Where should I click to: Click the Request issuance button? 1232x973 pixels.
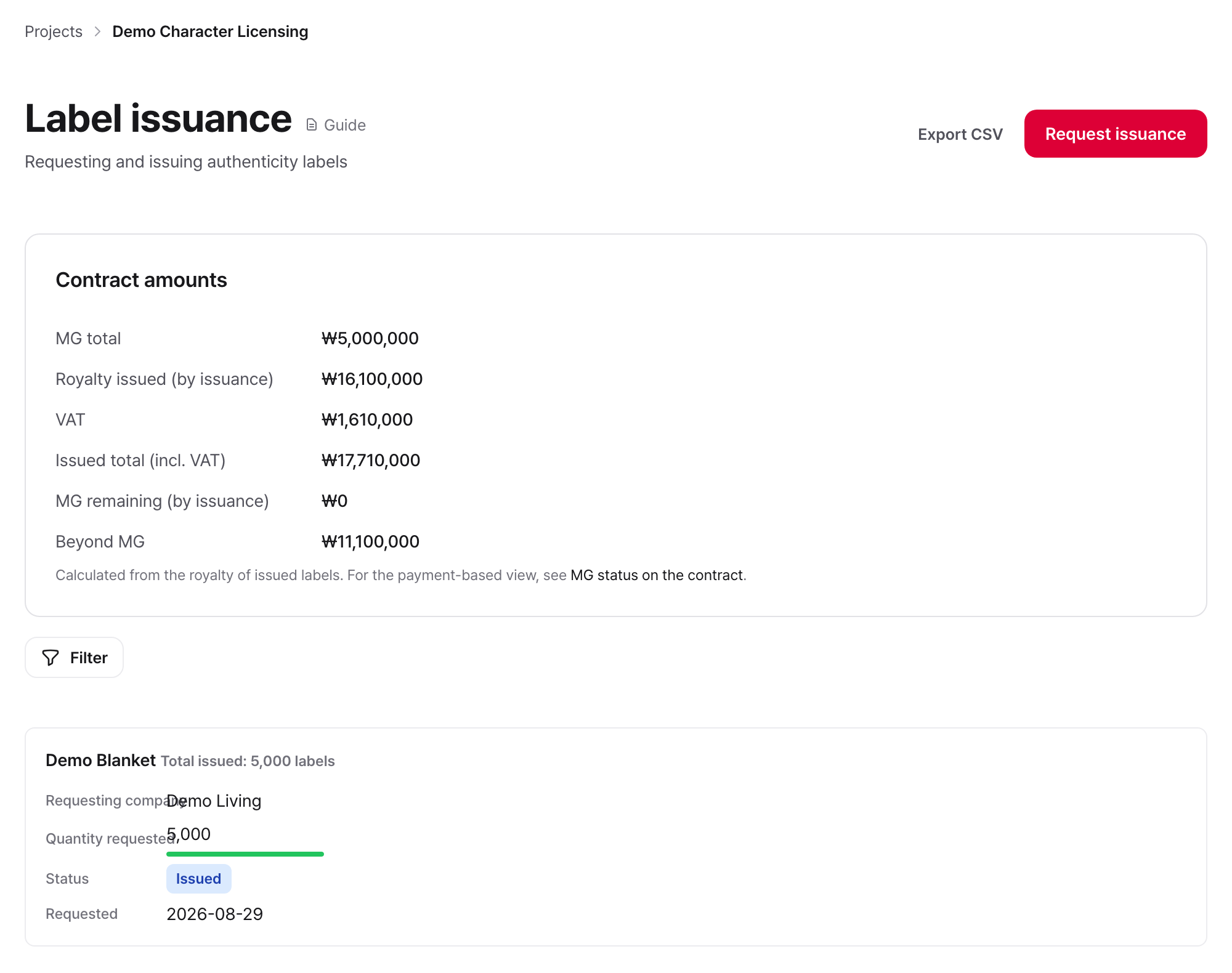click(x=1116, y=134)
